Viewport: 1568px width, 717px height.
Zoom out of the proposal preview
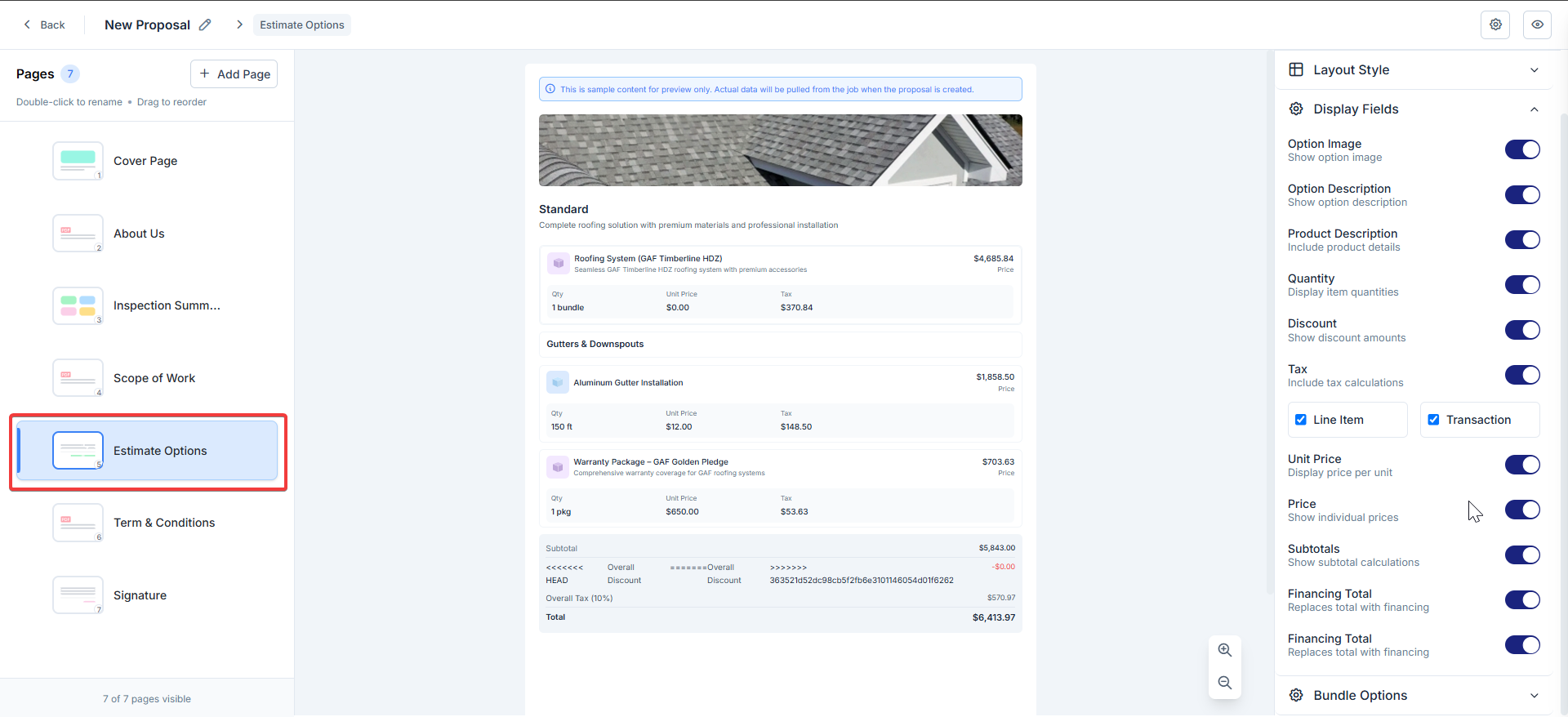tap(1224, 683)
